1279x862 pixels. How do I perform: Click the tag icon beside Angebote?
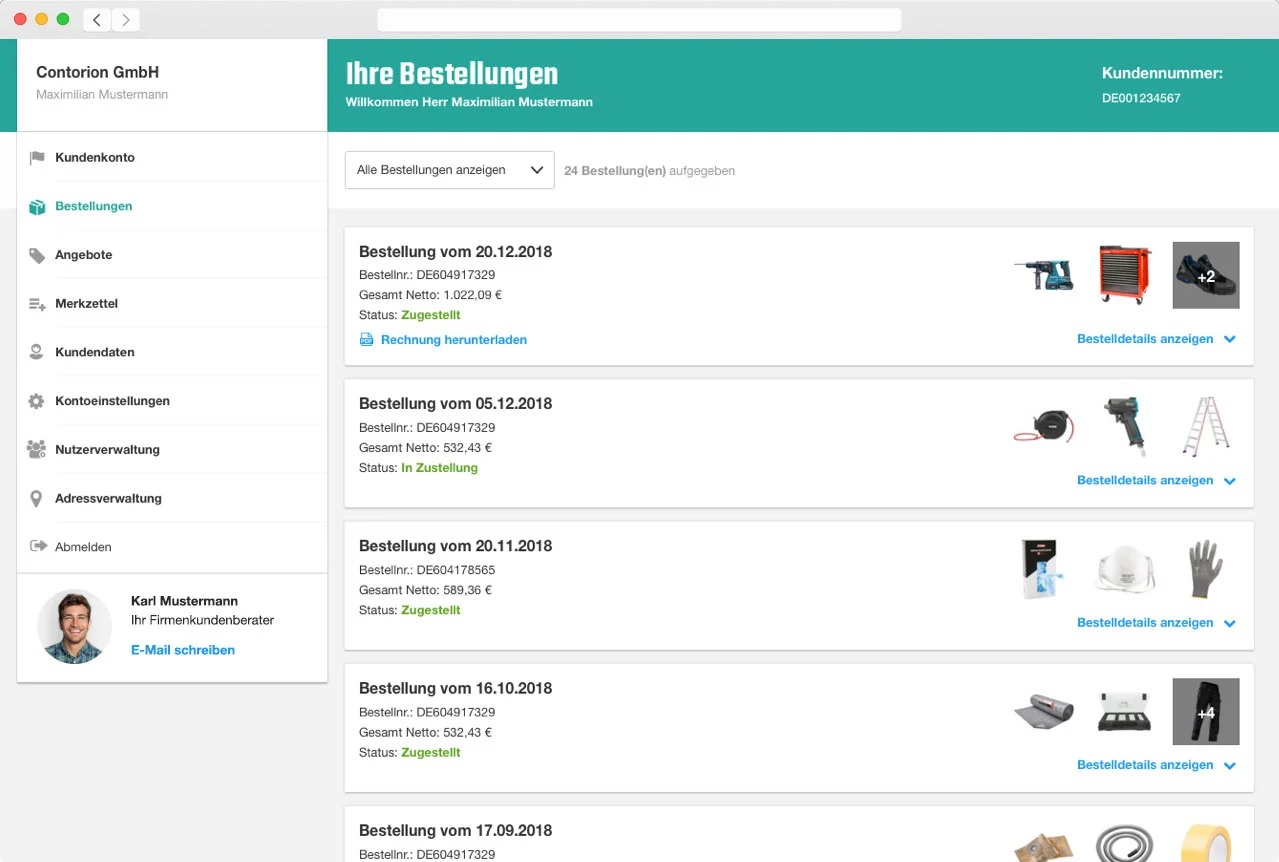pos(37,256)
